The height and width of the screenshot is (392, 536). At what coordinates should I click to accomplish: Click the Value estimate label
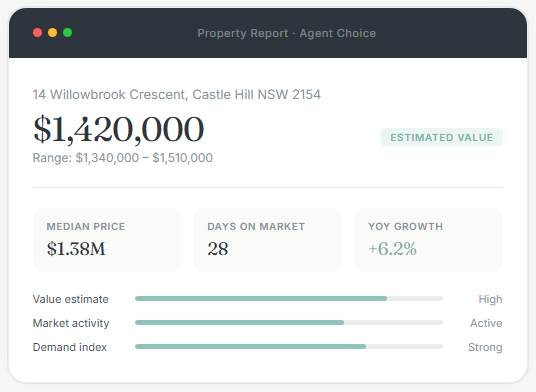[x=71, y=299]
